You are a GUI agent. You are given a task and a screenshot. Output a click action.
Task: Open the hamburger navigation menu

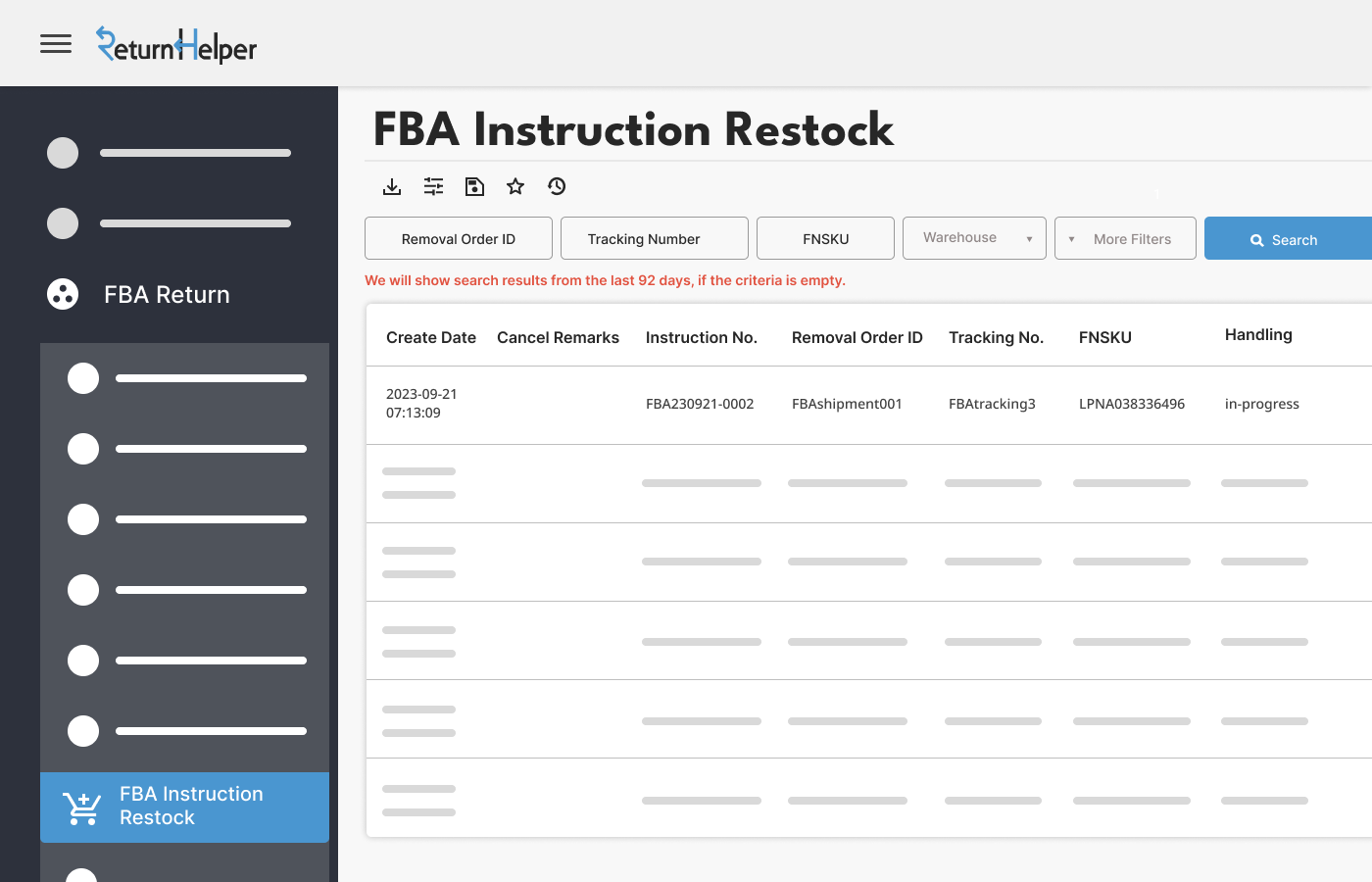point(56,43)
